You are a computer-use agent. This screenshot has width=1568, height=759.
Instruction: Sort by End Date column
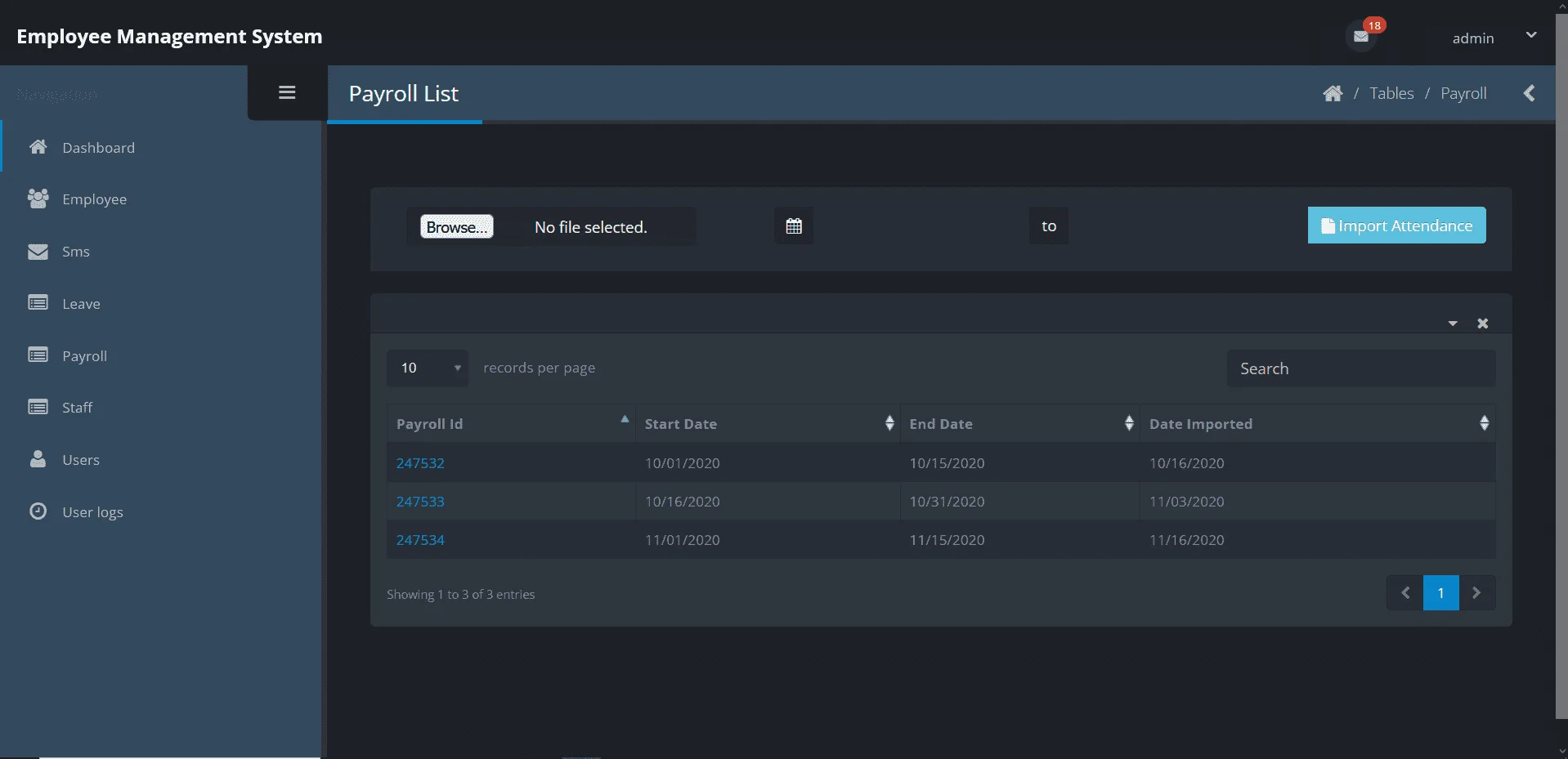[1019, 423]
